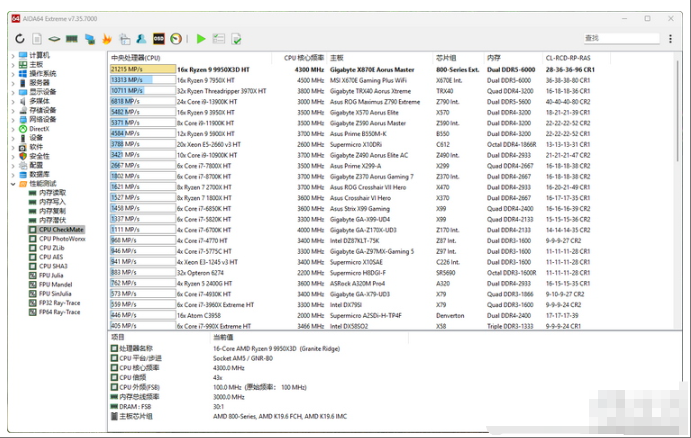Click the Refresh toolbar icon
Image resolution: width=691 pixels, height=438 pixels.
(19, 39)
